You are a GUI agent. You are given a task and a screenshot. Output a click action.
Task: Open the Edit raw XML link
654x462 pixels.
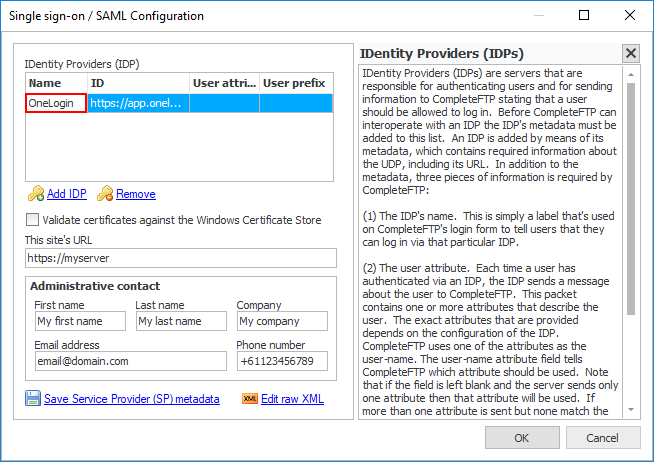292,399
